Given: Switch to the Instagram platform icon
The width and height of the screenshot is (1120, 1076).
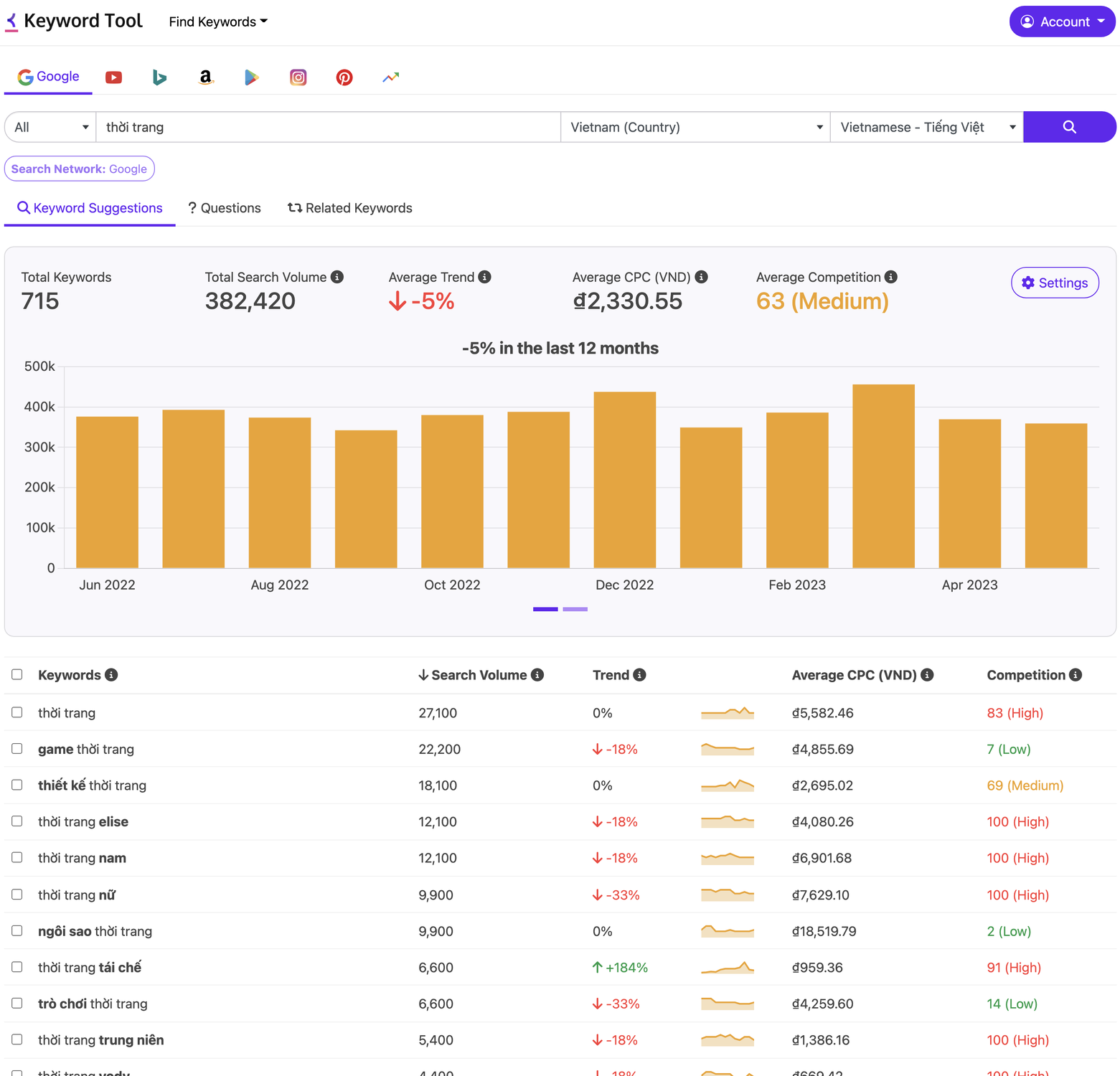Looking at the screenshot, I should pos(298,77).
